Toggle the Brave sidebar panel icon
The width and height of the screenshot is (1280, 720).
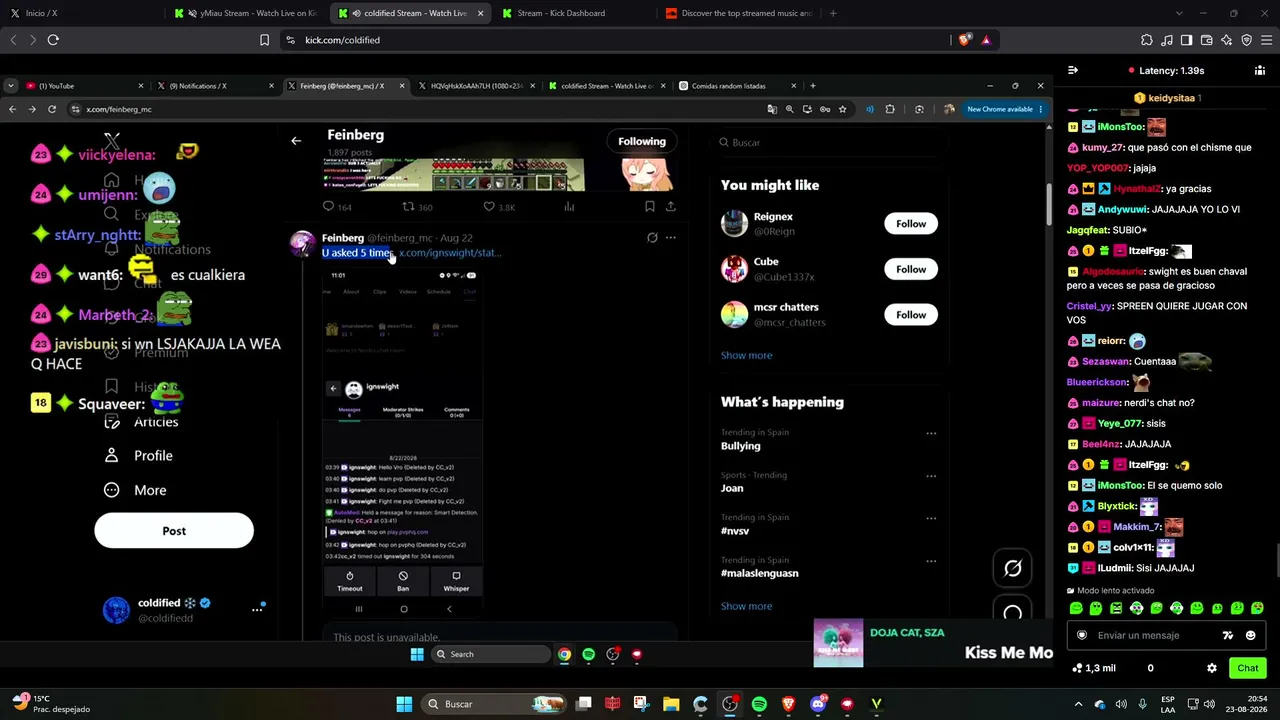pyautogui.click(x=1186, y=40)
